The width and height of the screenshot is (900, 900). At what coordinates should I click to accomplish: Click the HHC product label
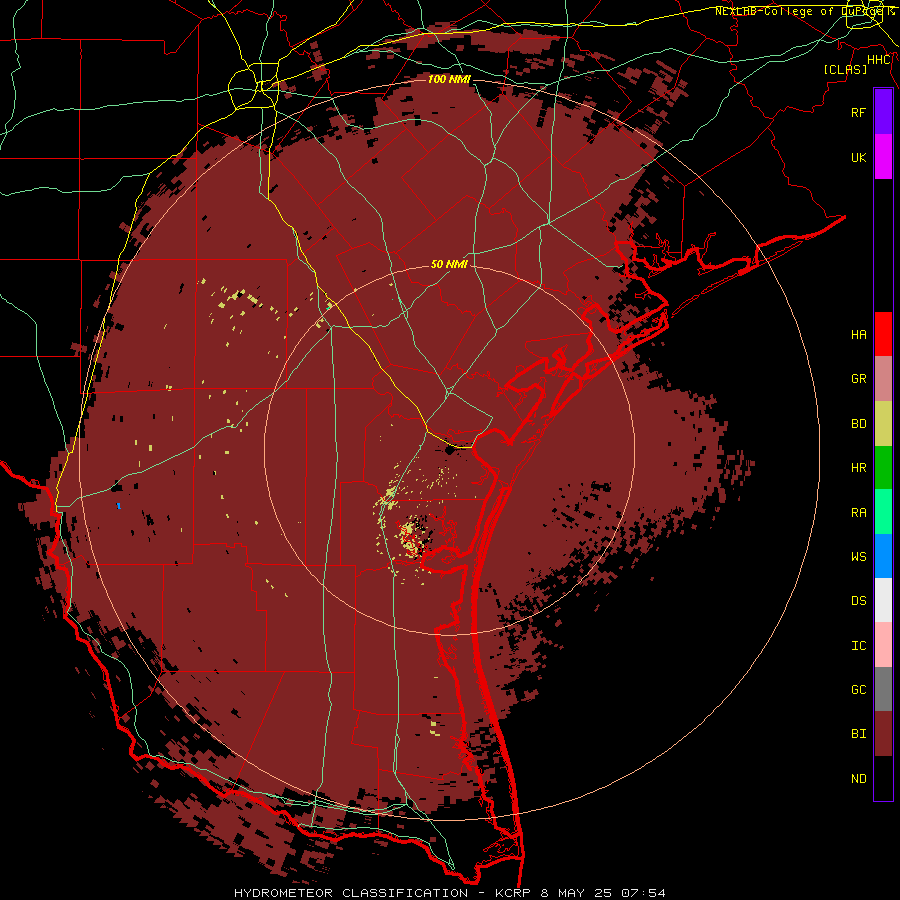coord(879,60)
